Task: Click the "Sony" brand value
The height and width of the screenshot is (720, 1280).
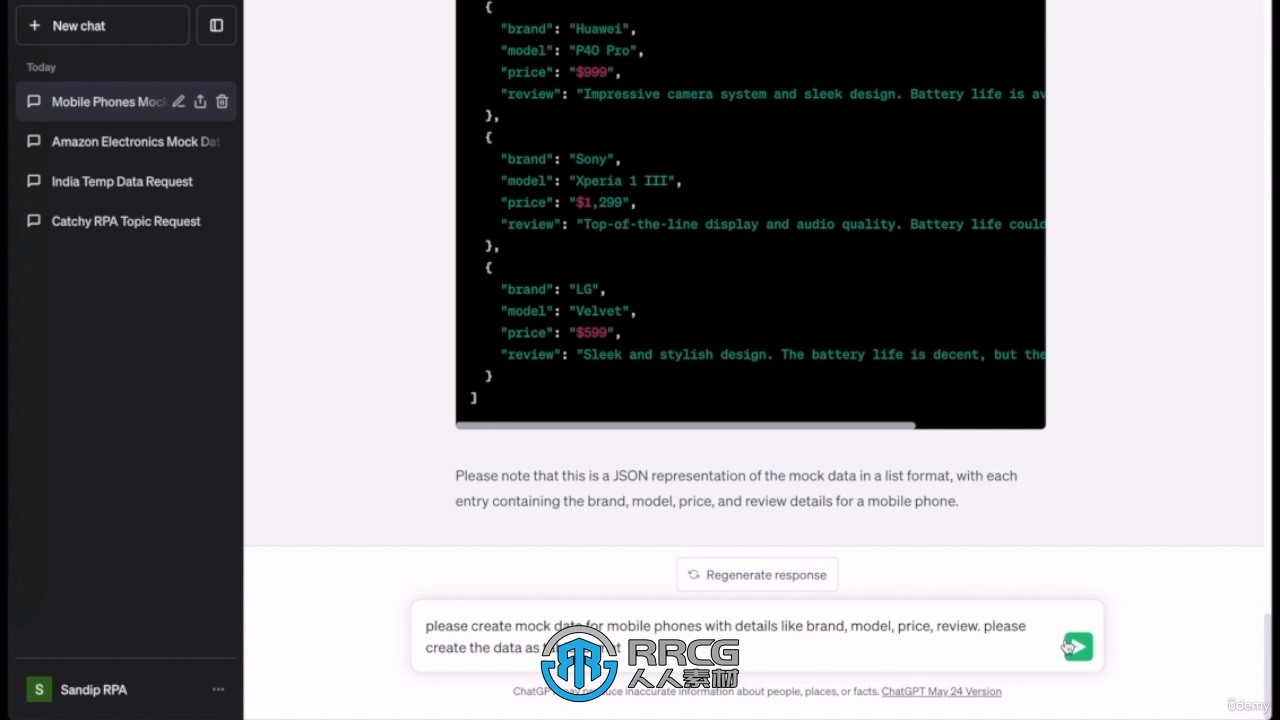Action: 594,159
